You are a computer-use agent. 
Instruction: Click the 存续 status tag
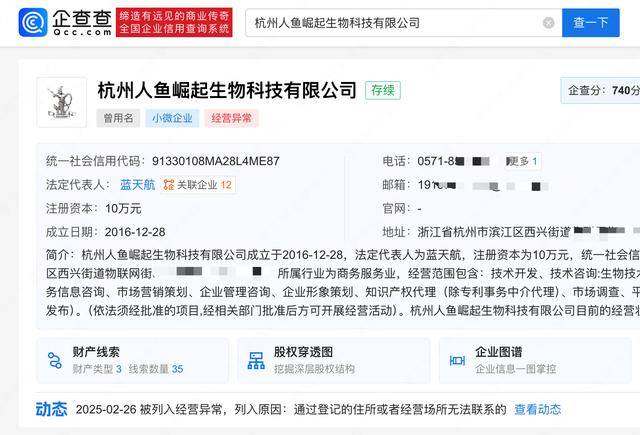383,90
